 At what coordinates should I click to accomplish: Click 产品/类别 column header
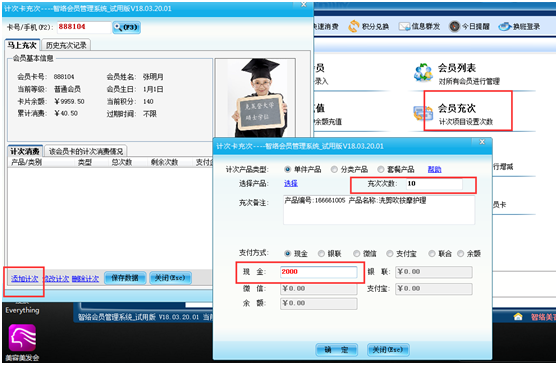coord(26,162)
